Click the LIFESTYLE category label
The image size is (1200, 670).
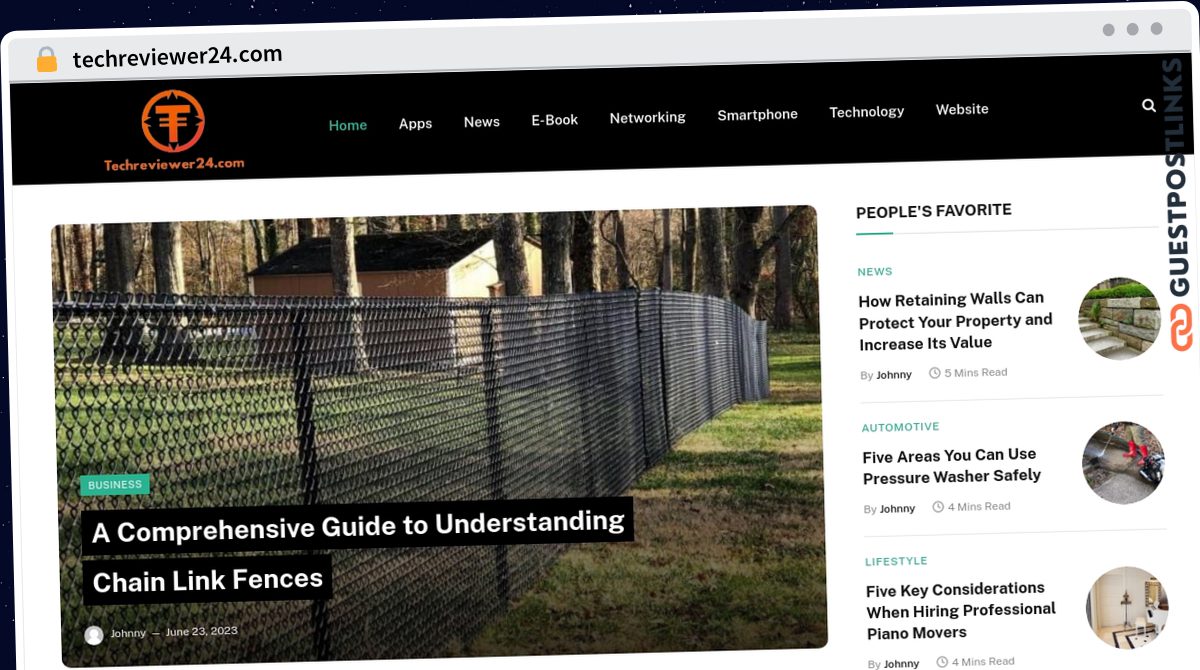click(x=897, y=561)
